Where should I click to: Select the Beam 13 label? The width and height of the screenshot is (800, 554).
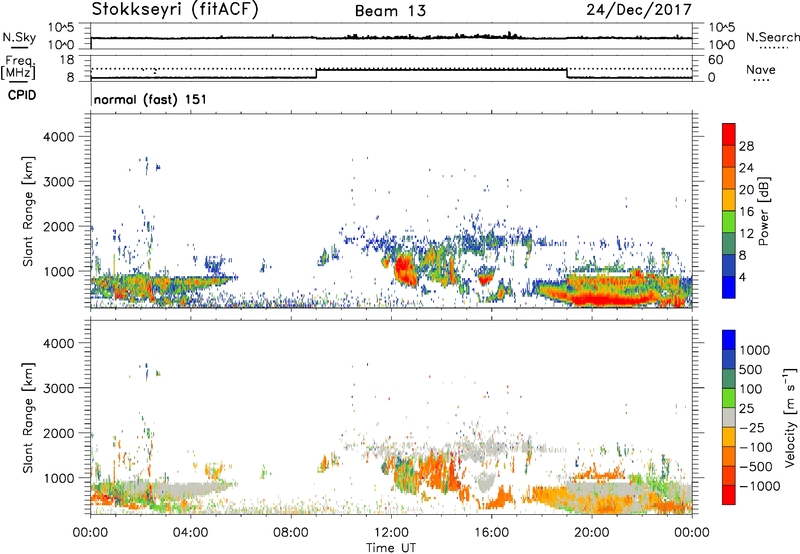pos(390,11)
